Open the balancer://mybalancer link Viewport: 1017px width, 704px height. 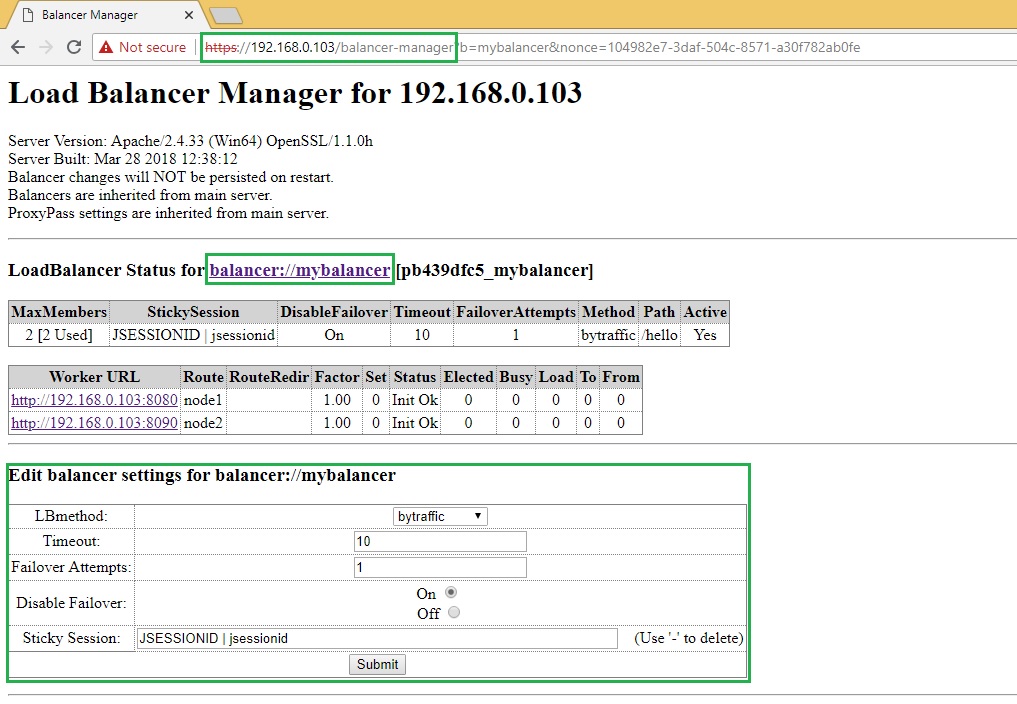point(299,269)
